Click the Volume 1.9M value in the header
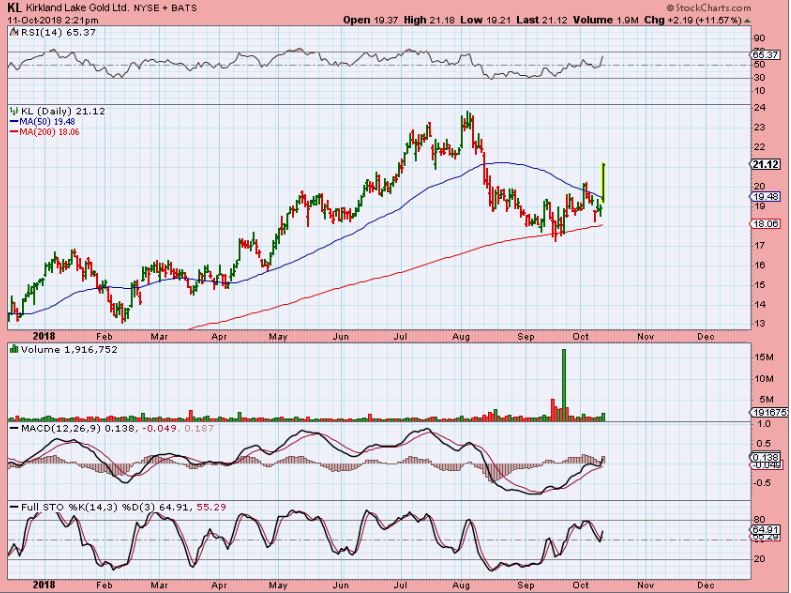Image resolution: width=791 pixels, height=593 pixels. pos(606,20)
